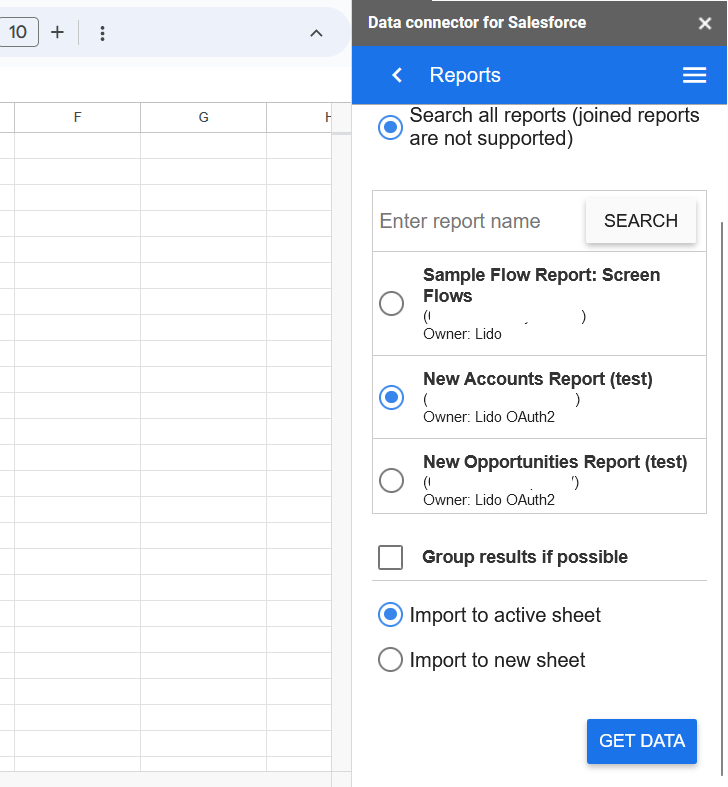Image resolution: width=728 pixels, height=787 pixels.
Task: Click New Accounts Report (test) title text
Action: point(538,379)
